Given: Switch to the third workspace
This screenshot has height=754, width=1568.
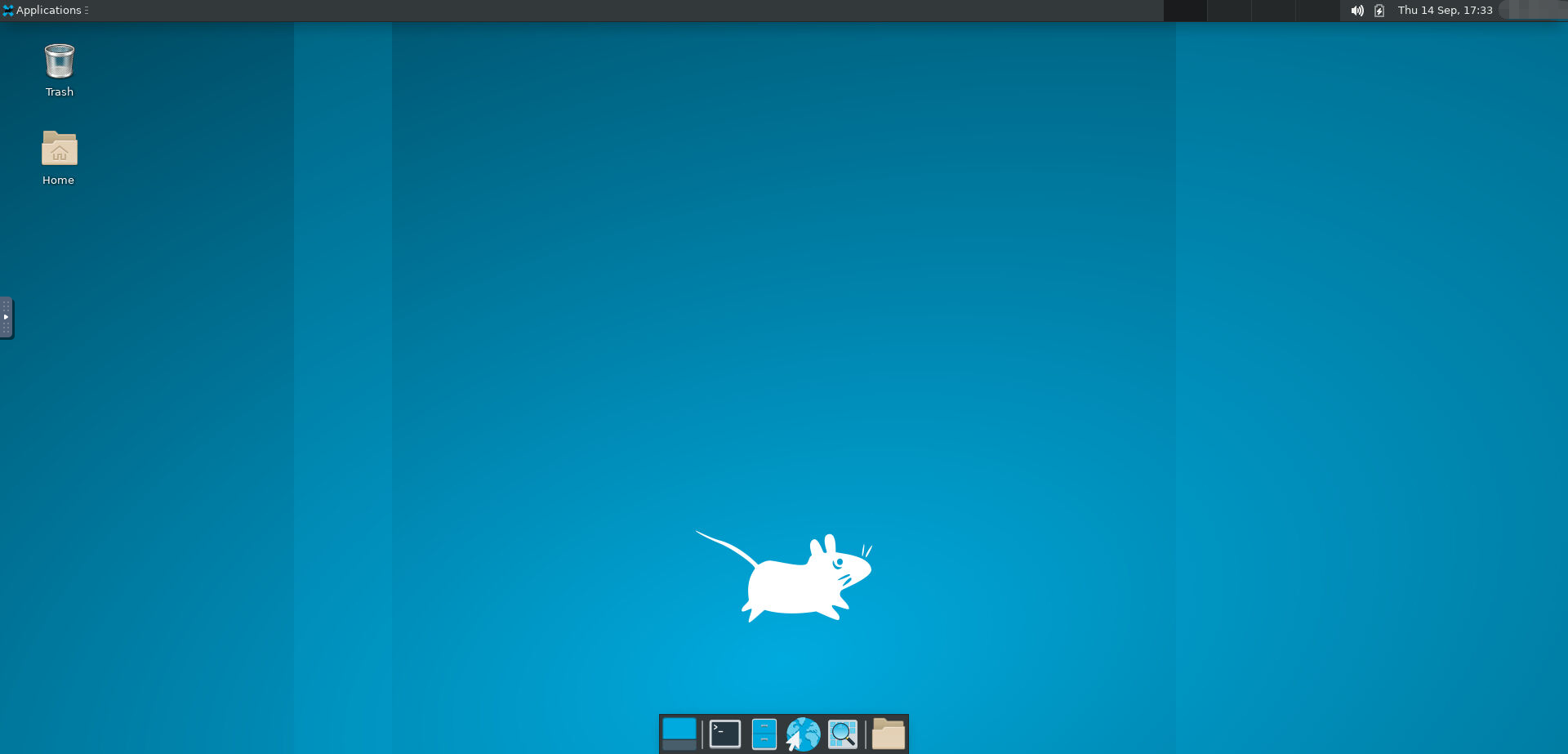Looking at the screenshot, I should (x=1273, y=11).
